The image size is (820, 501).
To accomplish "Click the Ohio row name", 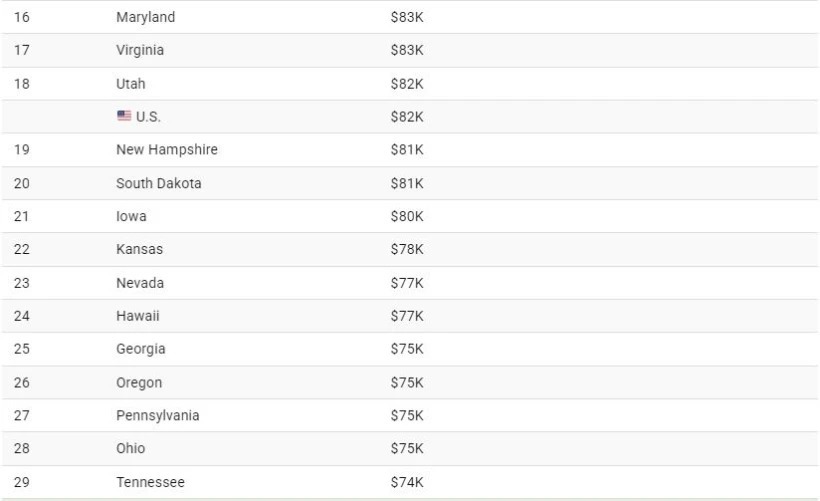I will [x=130, y=448].
